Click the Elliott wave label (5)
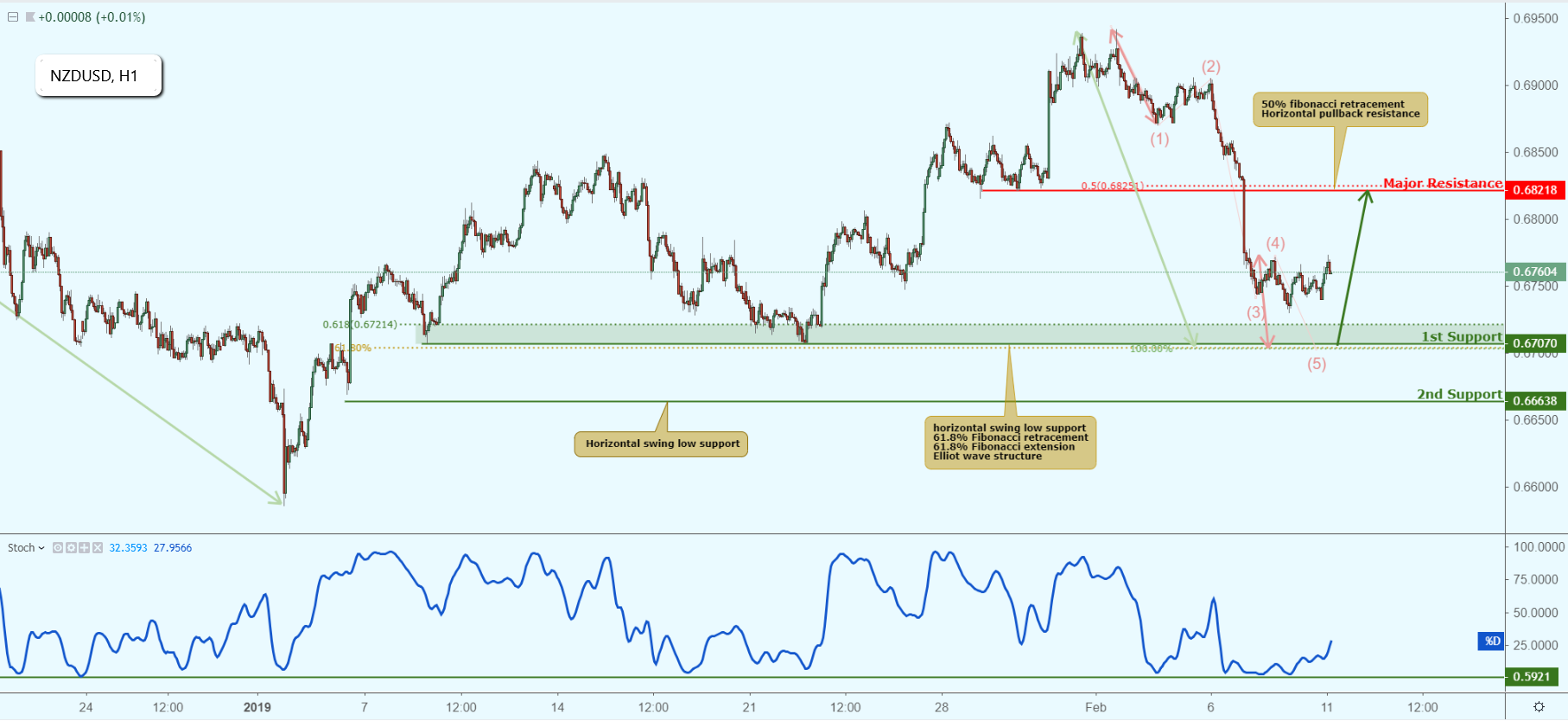The image size is (1568, 721). [x=1317, y=364]
